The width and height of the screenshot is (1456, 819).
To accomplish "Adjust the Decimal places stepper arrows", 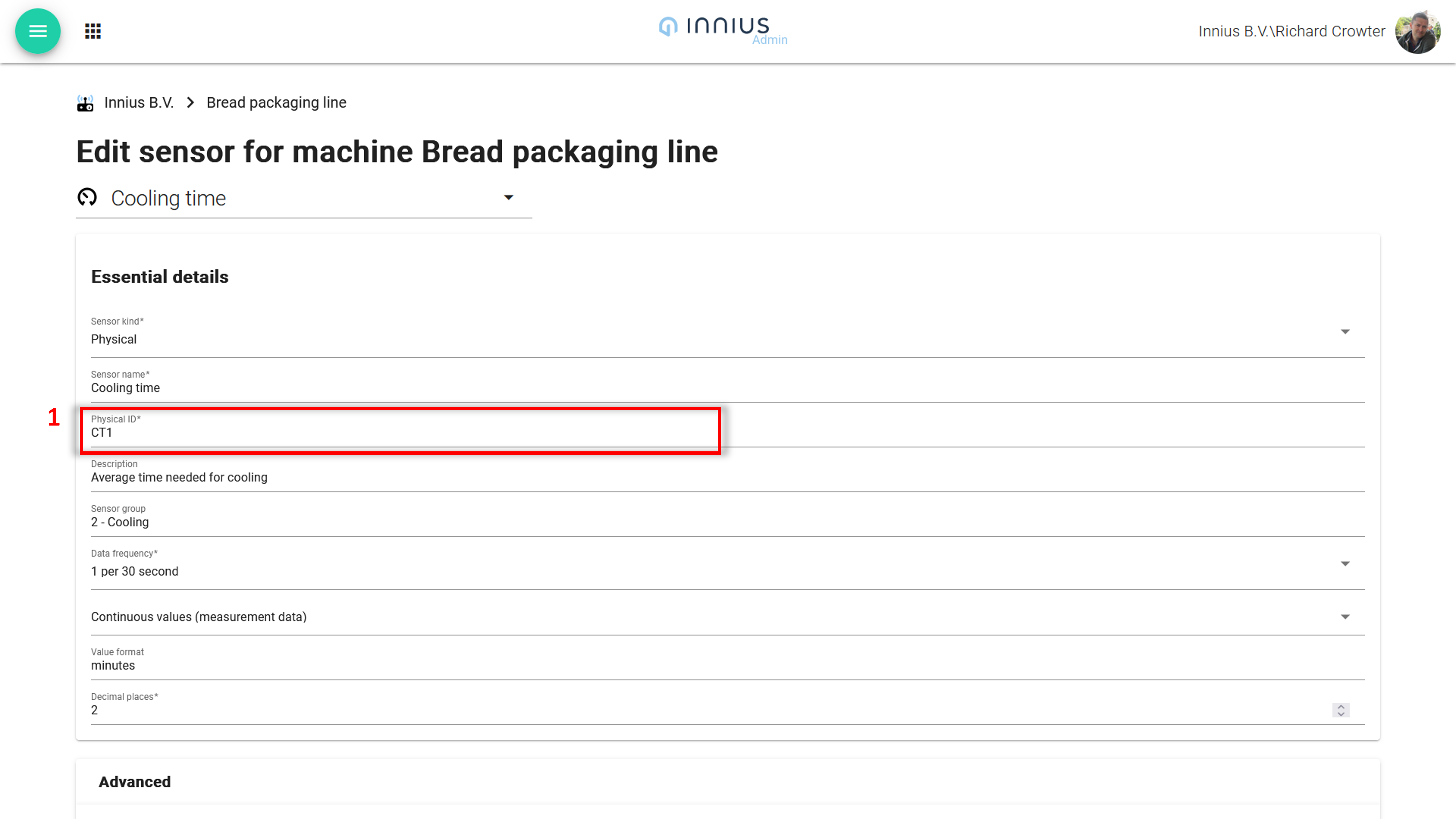I will pos(1340,710).
